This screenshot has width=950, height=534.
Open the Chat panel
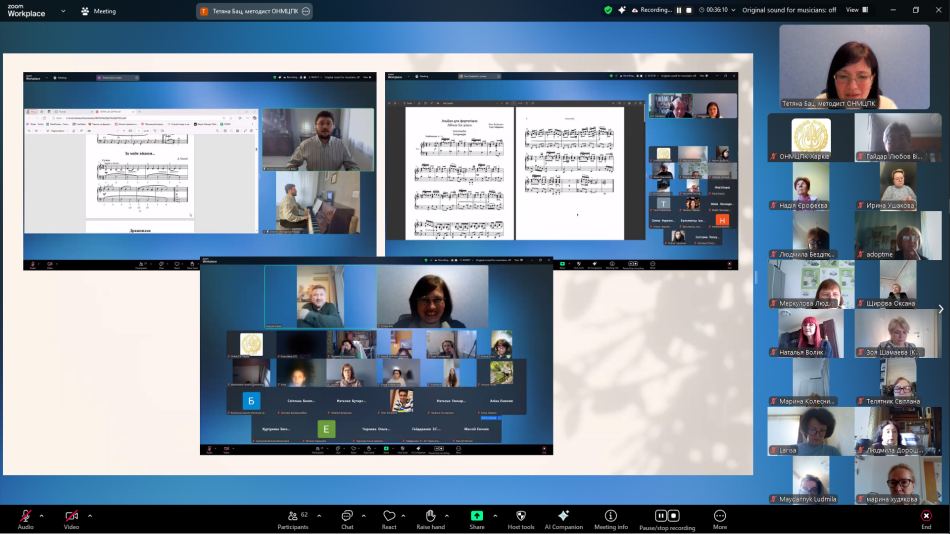[x=347, y=519]
